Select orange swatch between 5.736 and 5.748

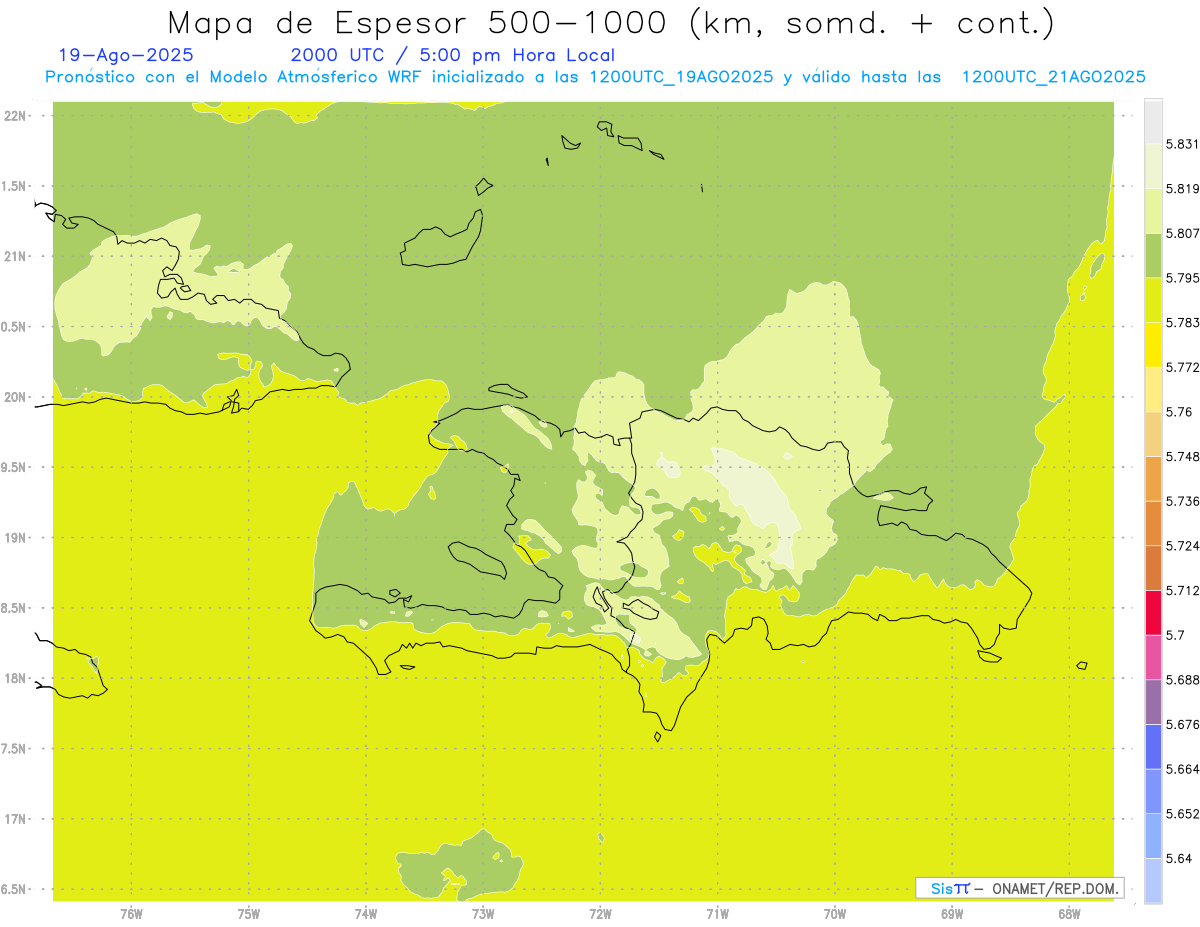tap(1153, 478)
